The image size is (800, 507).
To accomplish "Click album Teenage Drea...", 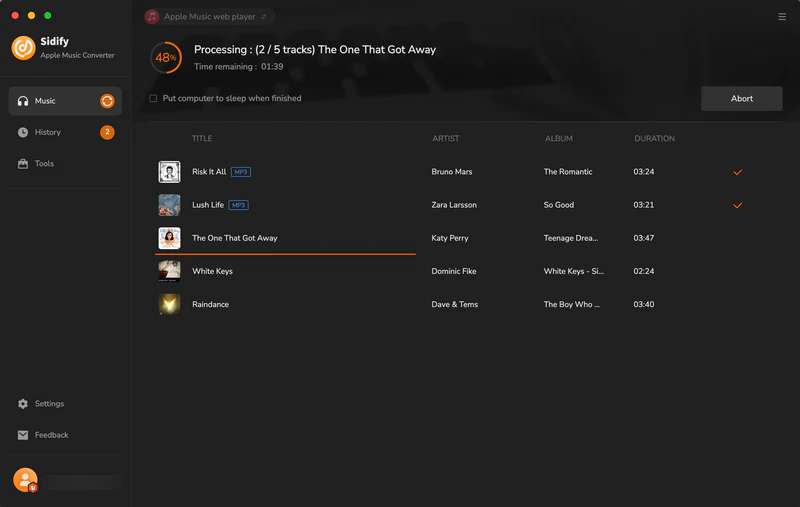I will click(570, 238).
